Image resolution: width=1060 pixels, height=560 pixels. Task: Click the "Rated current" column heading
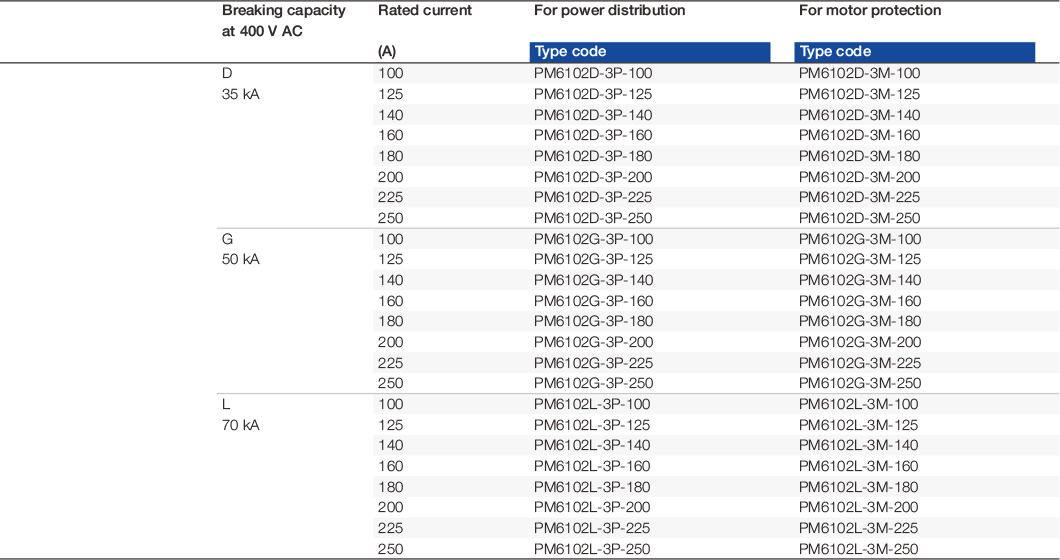point(425,11)
